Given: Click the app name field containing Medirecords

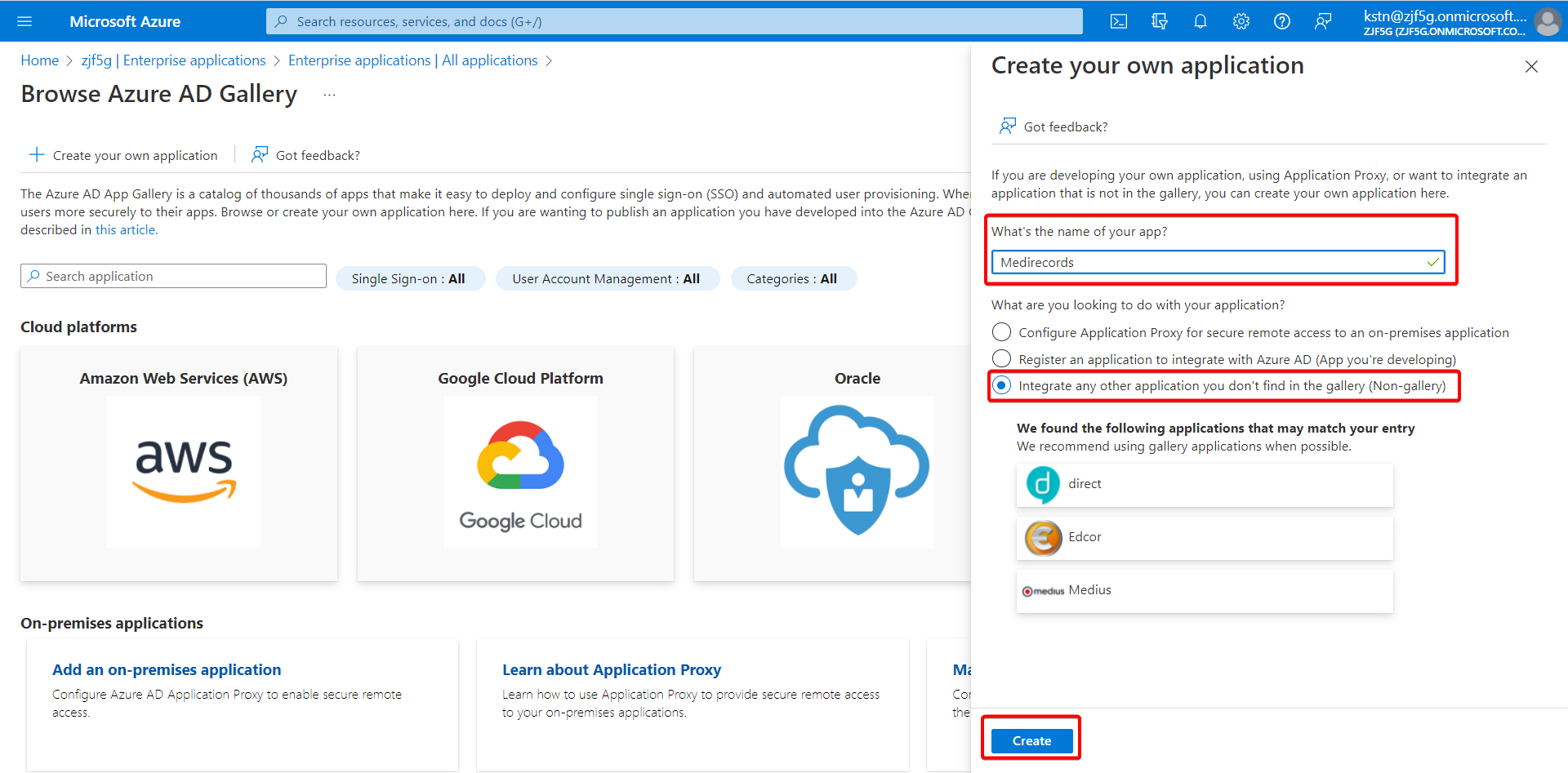Looking at the screenshot, I should pos(1218,262).
